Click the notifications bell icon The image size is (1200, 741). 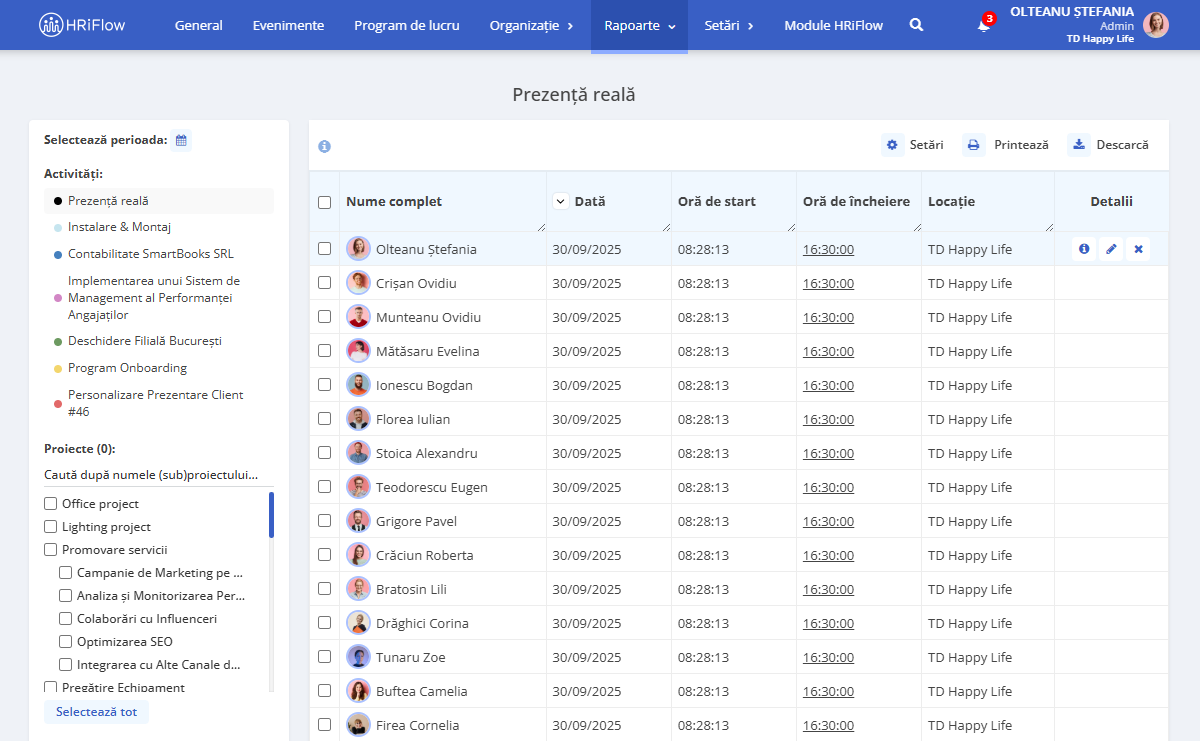[984, 25]
